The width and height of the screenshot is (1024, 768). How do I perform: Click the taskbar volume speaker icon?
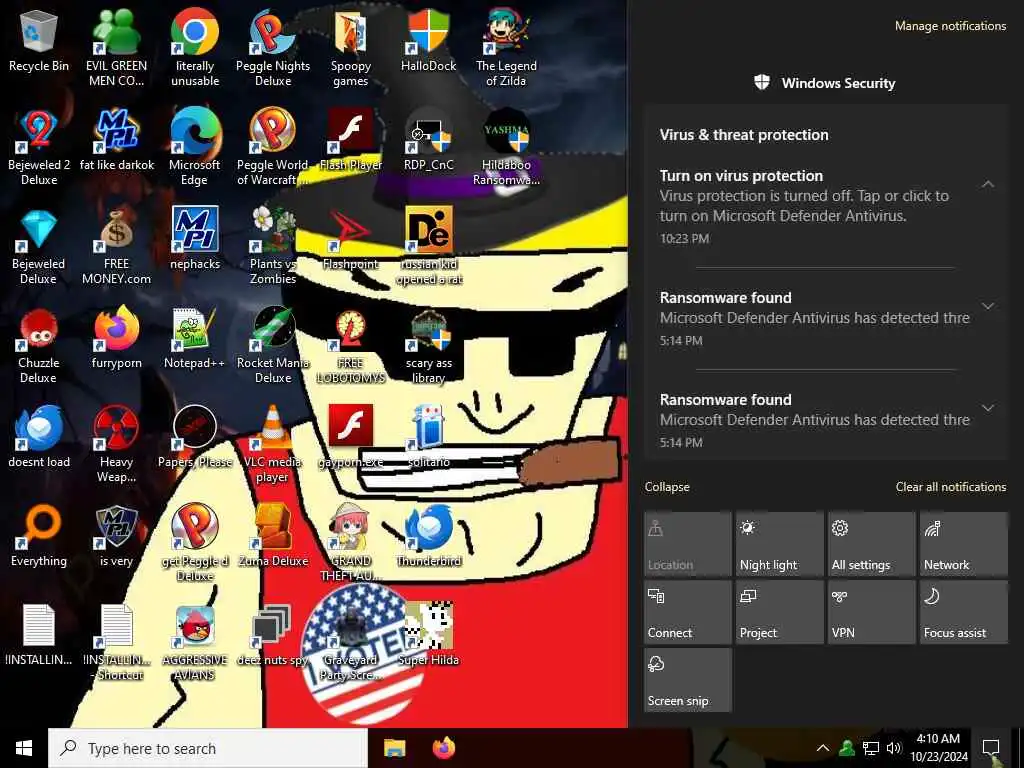coord(893,748)
